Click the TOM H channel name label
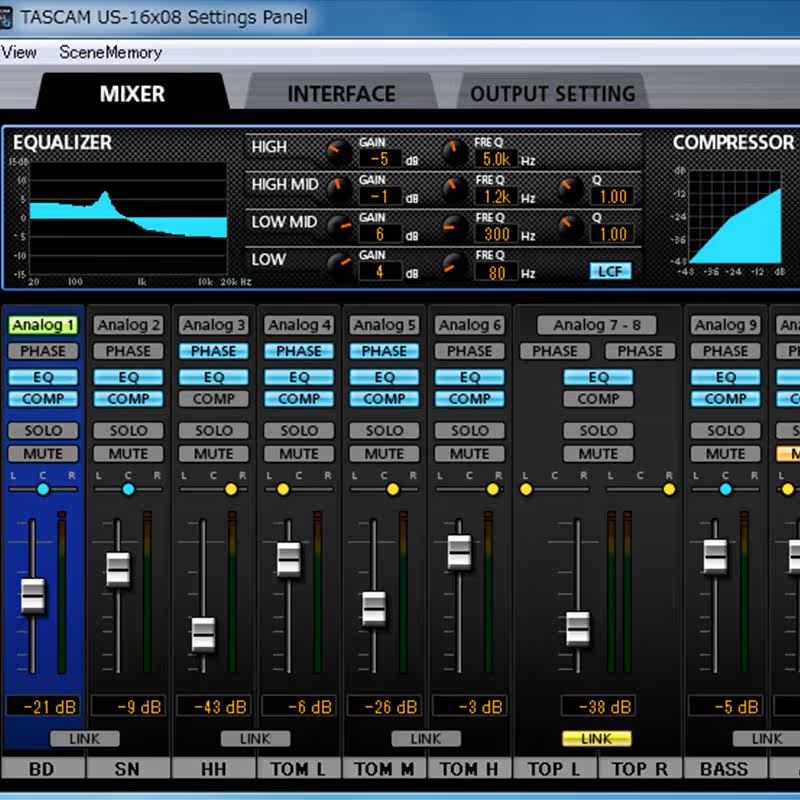The height and width of the screenshot is (800, 800). click(469, 768)
